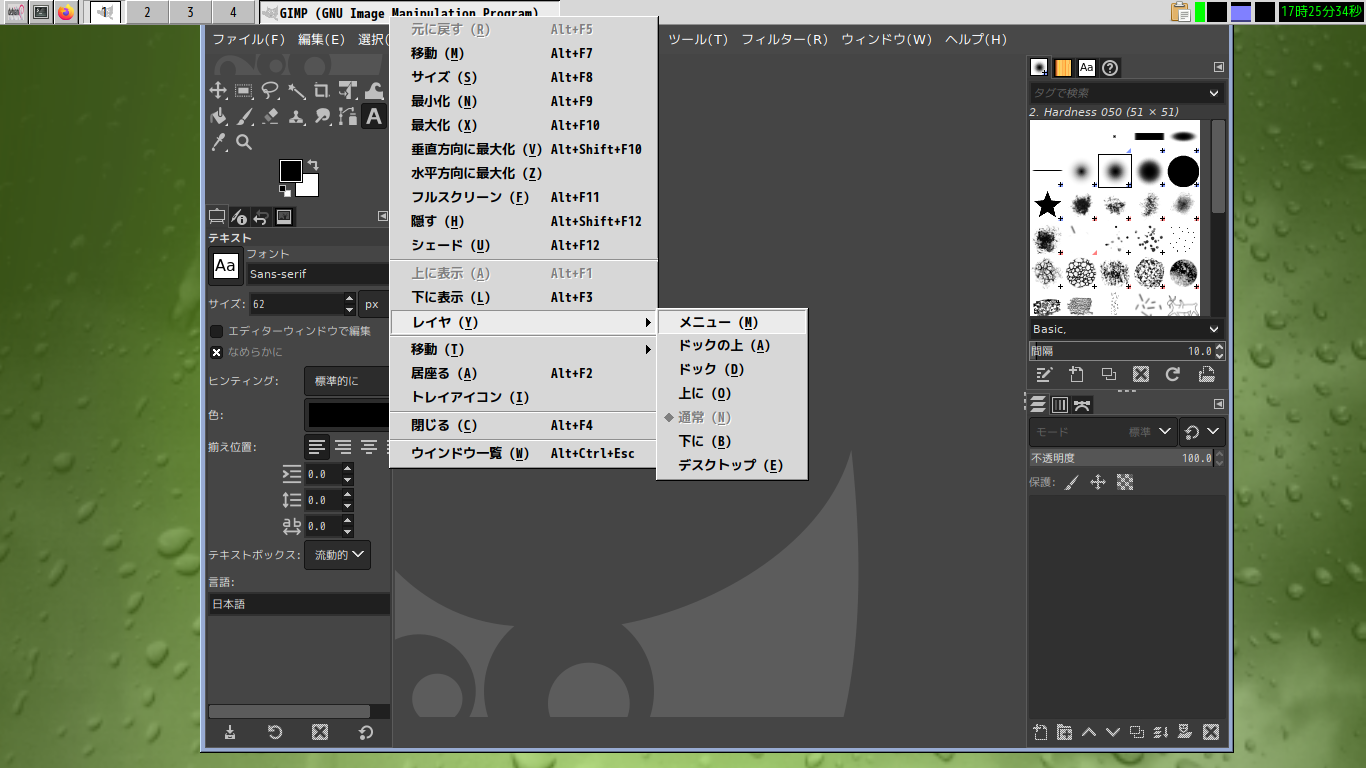Screen dimensions: 1366x768
Task: Choose '最大化 (X)' in the window menu
Action: click(x=523, y=125)
